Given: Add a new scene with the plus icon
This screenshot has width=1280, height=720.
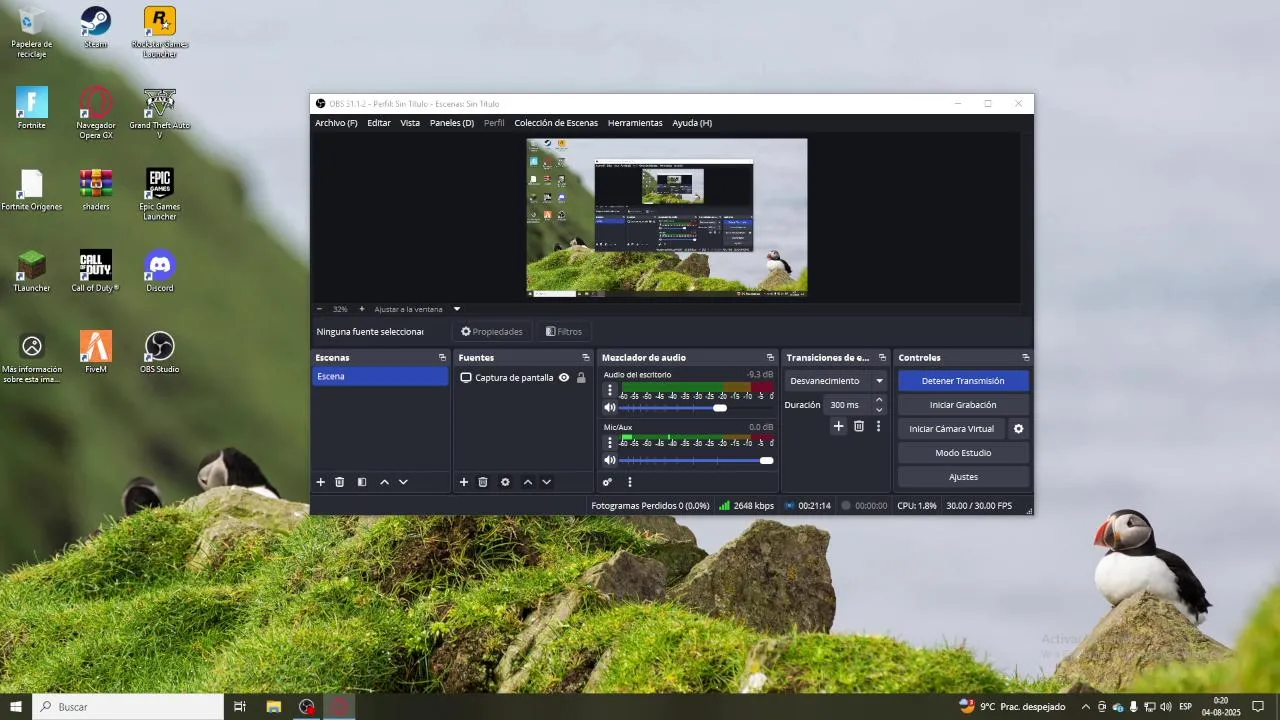Looking at the screenshot, I should (x=321, y=482).
